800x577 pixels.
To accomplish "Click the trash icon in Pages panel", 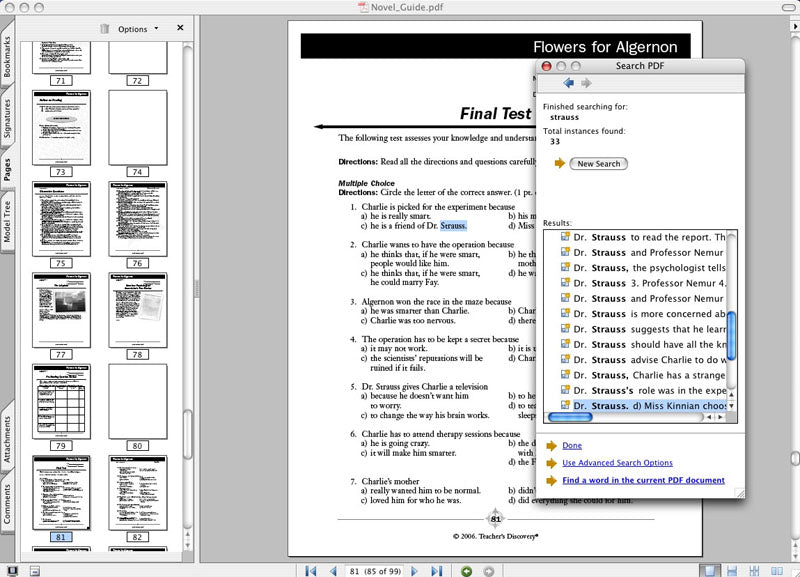I will [x=105, y=29].
